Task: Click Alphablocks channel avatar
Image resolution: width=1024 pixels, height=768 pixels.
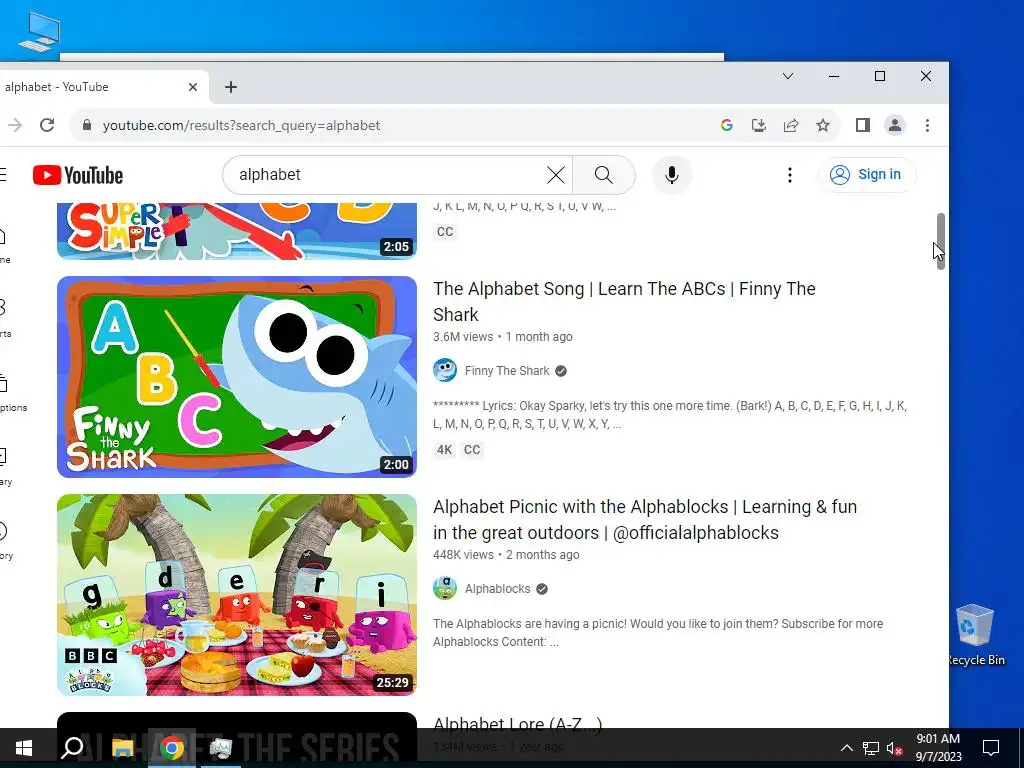Action: pyautogui.click(x=445, y=588)
